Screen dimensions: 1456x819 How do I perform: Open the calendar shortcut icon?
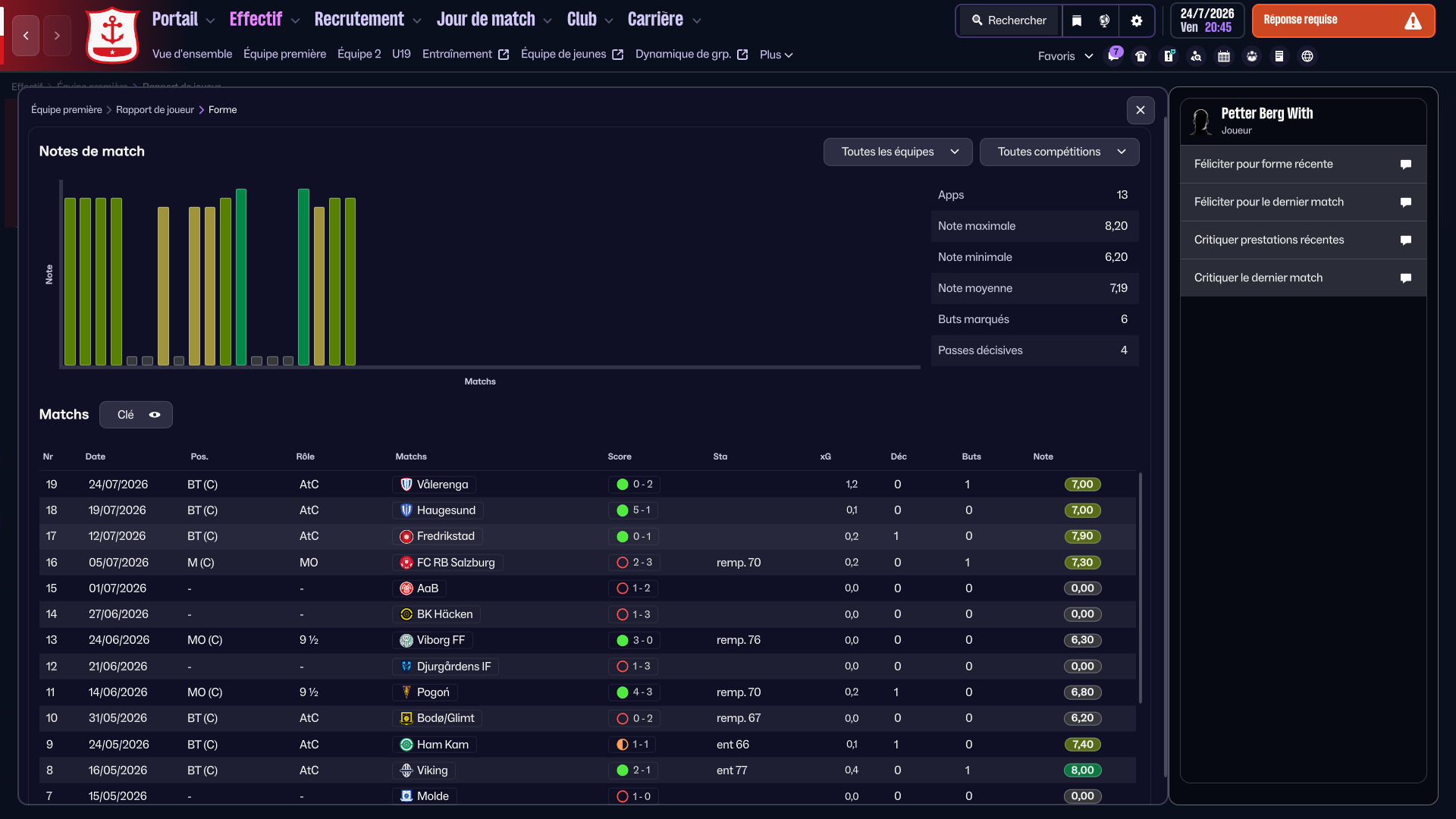coord(1223,56)
